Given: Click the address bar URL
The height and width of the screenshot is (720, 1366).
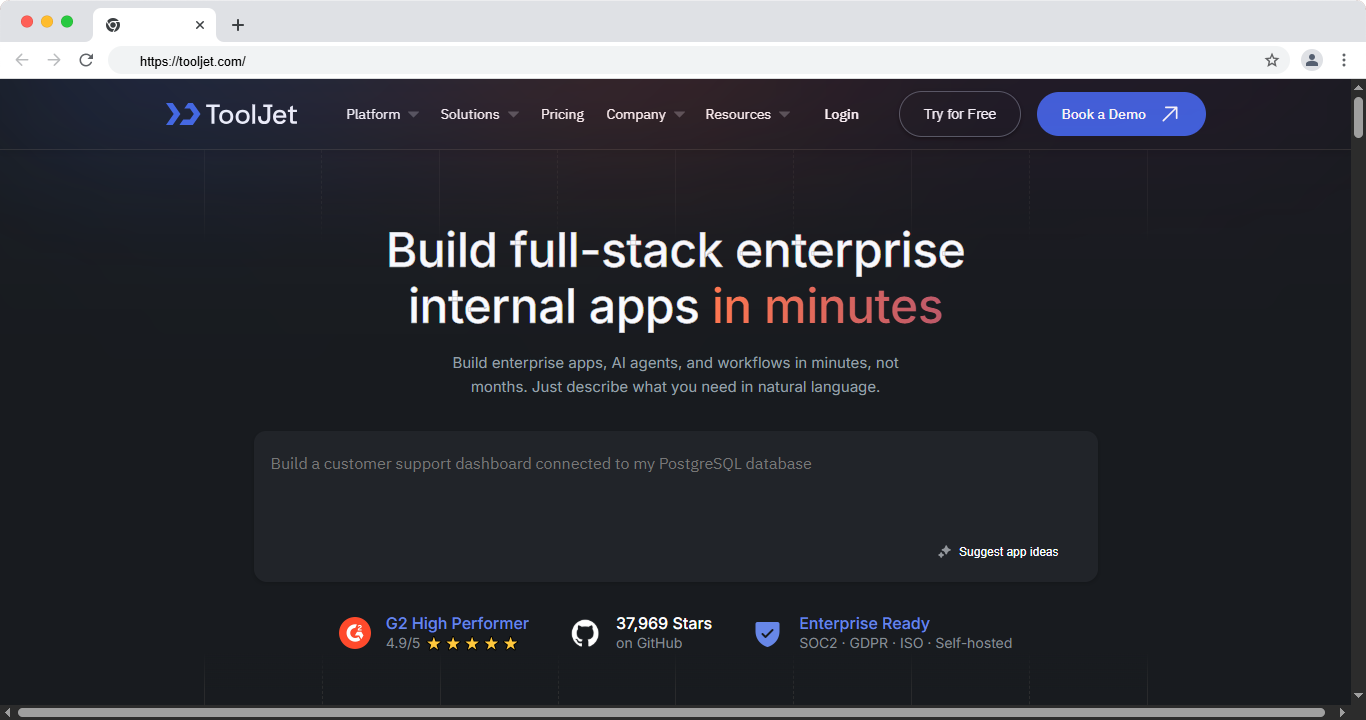Looking at the screenshot, I should point(193,61).
